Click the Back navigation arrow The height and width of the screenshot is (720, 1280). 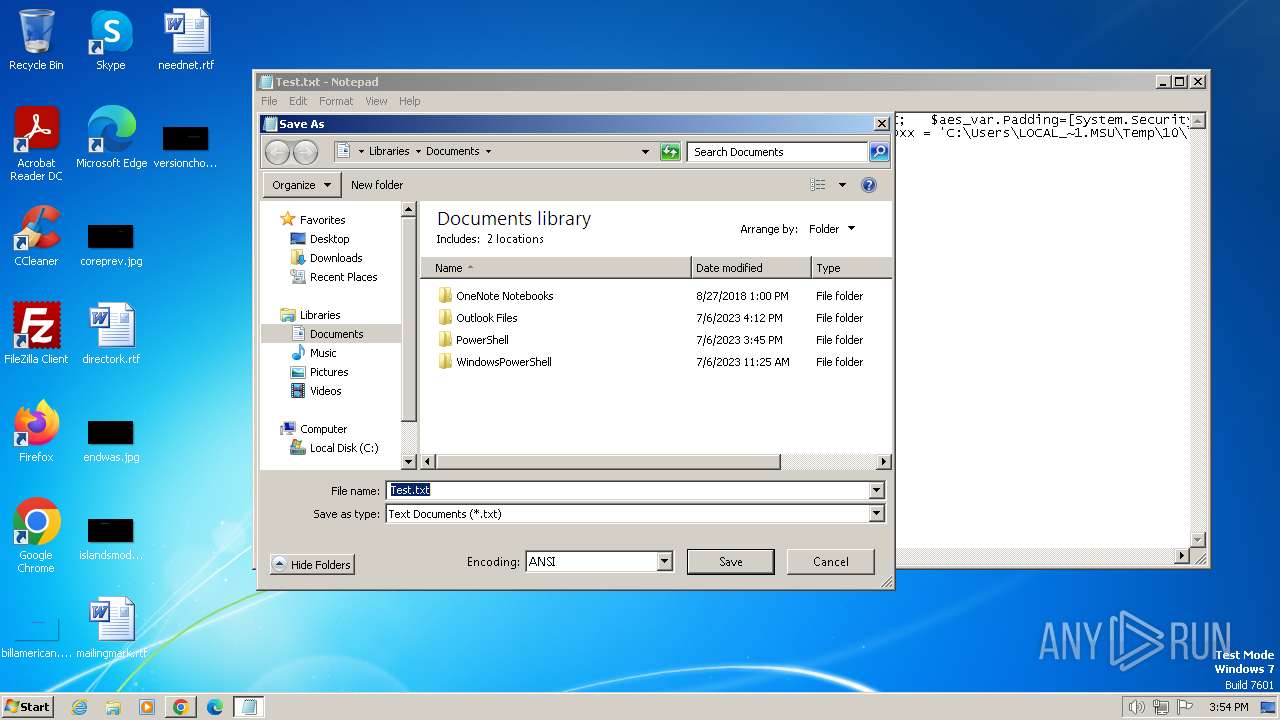277,152
